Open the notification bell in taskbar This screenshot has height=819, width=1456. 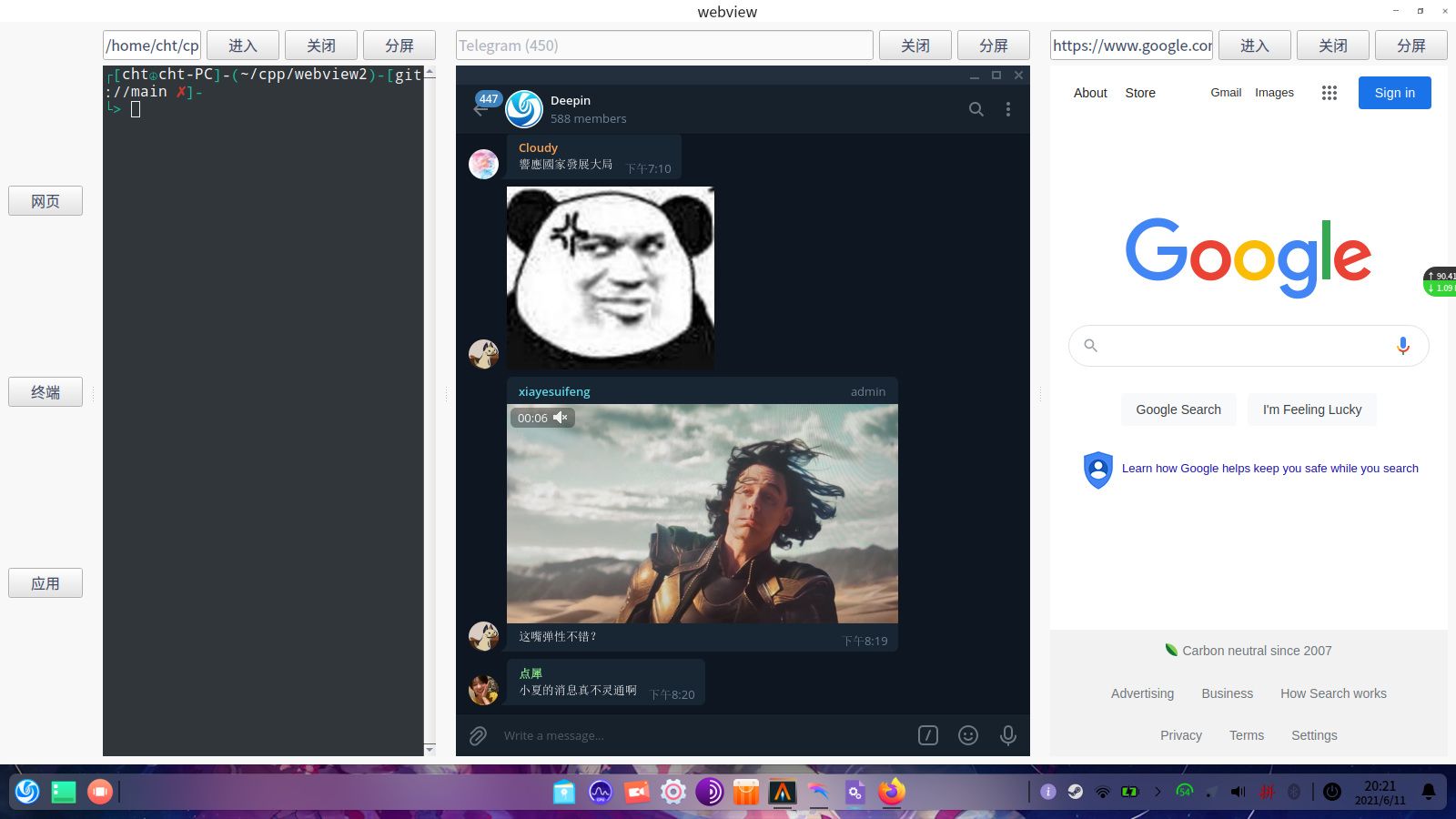coord(1429,792)
